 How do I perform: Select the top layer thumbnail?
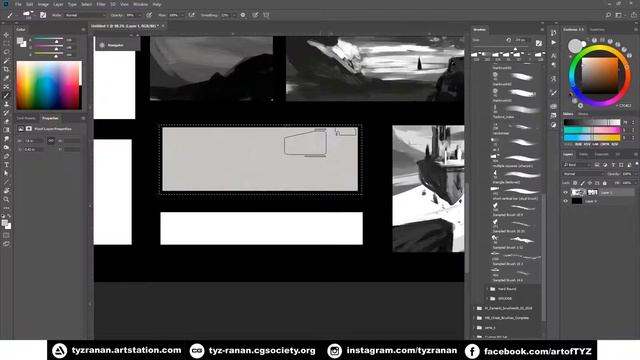[x=577, y=192]
